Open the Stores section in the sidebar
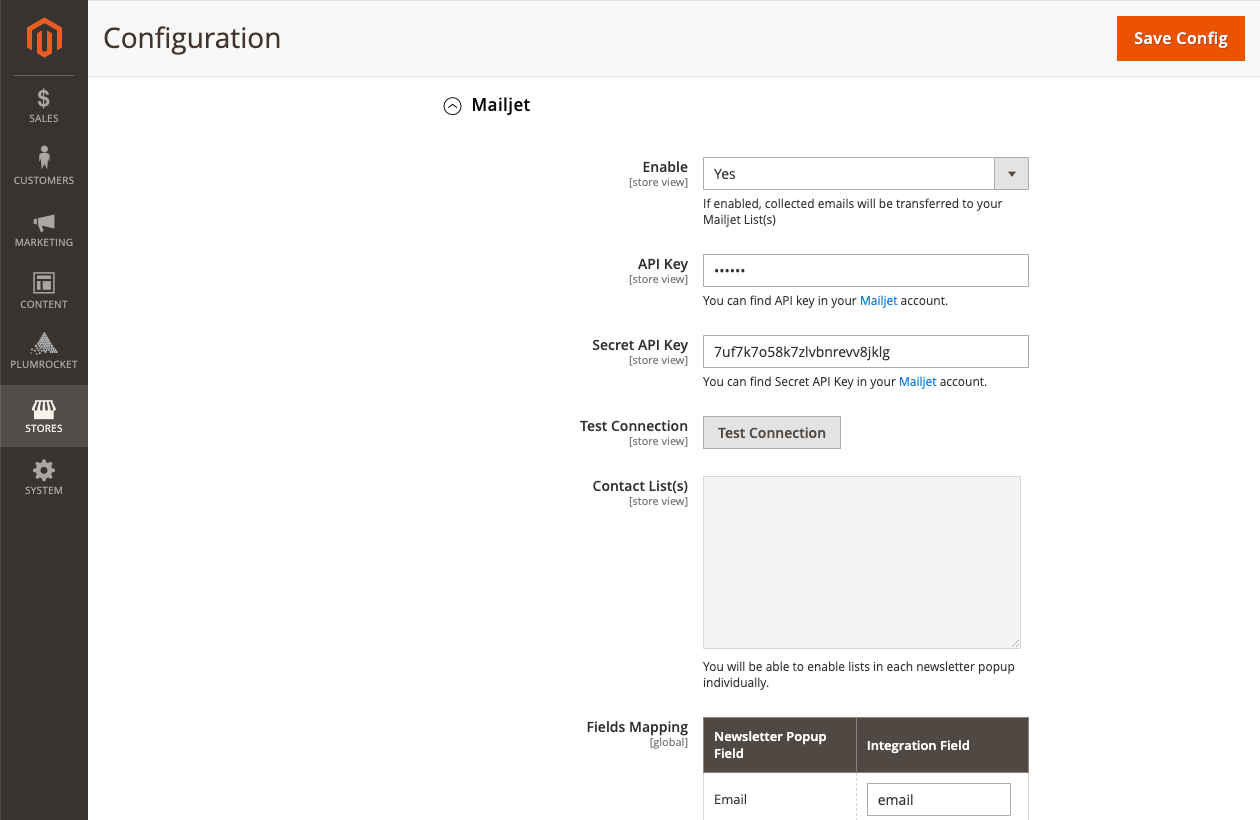 (44, 415)
